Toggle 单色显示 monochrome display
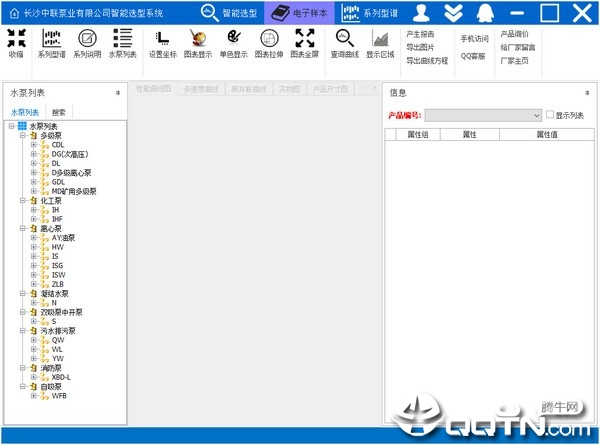The image size is (600, 445). (233, 38)
